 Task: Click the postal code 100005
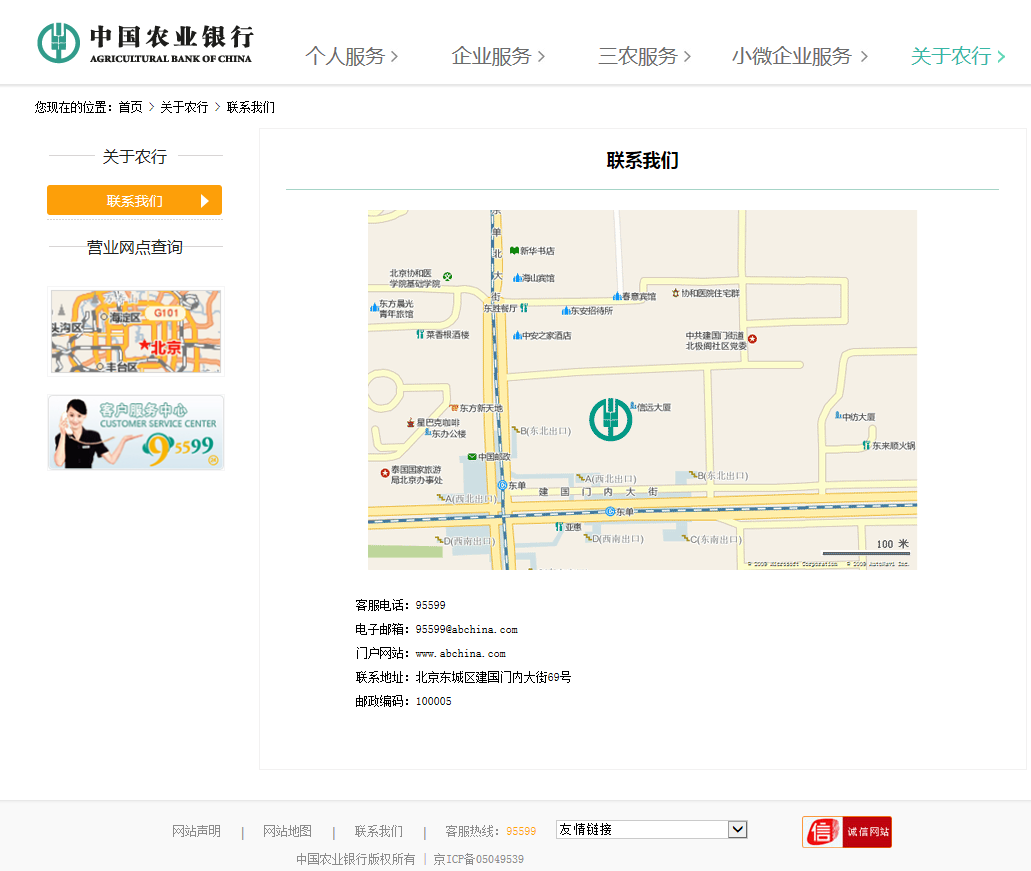[x=433, y=701]
